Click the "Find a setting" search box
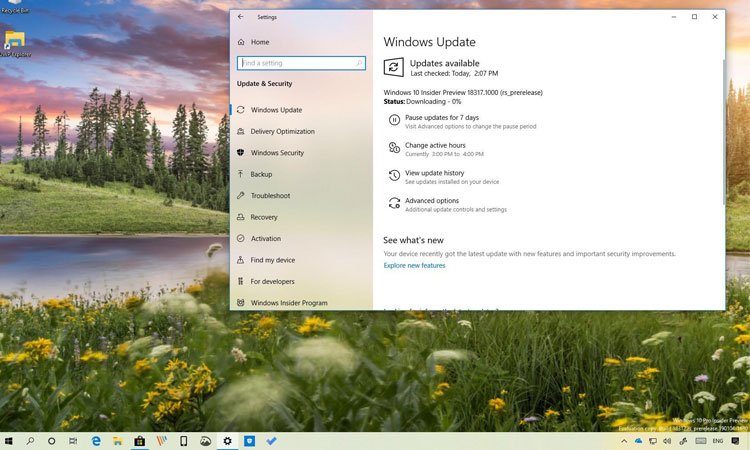 click(300, 62)
